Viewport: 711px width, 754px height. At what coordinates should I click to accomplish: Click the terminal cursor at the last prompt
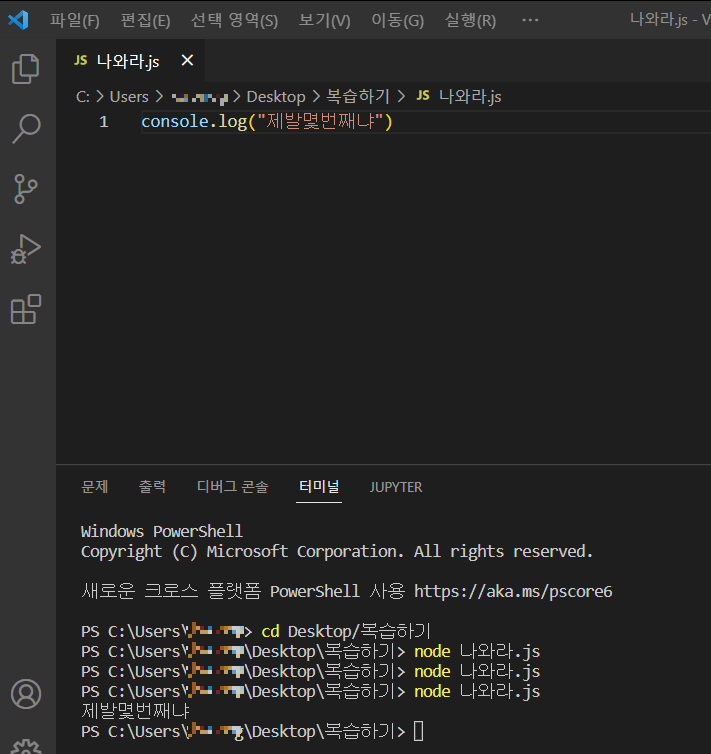418,731
